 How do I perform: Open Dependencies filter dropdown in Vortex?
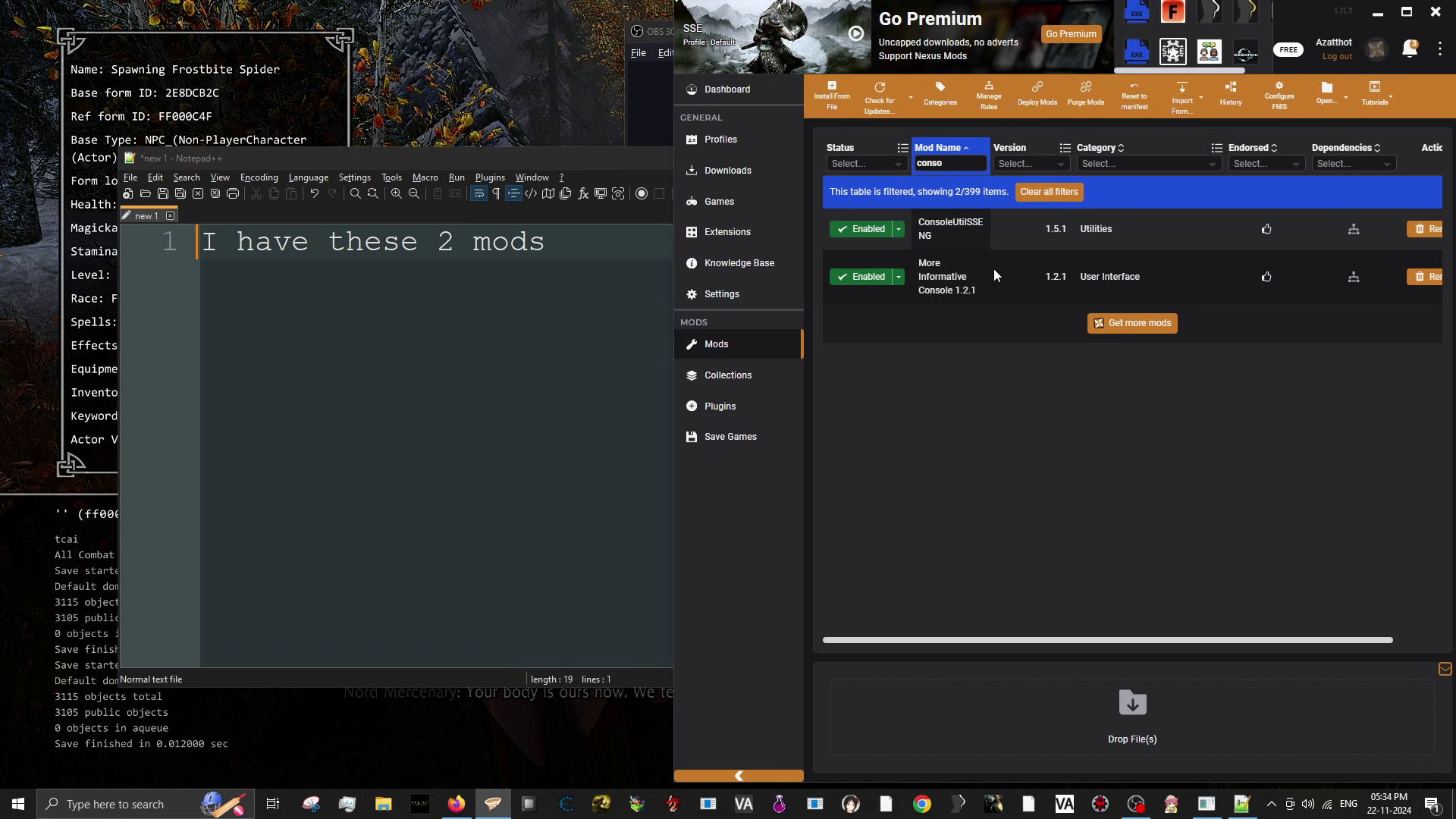click(1354, 164)
